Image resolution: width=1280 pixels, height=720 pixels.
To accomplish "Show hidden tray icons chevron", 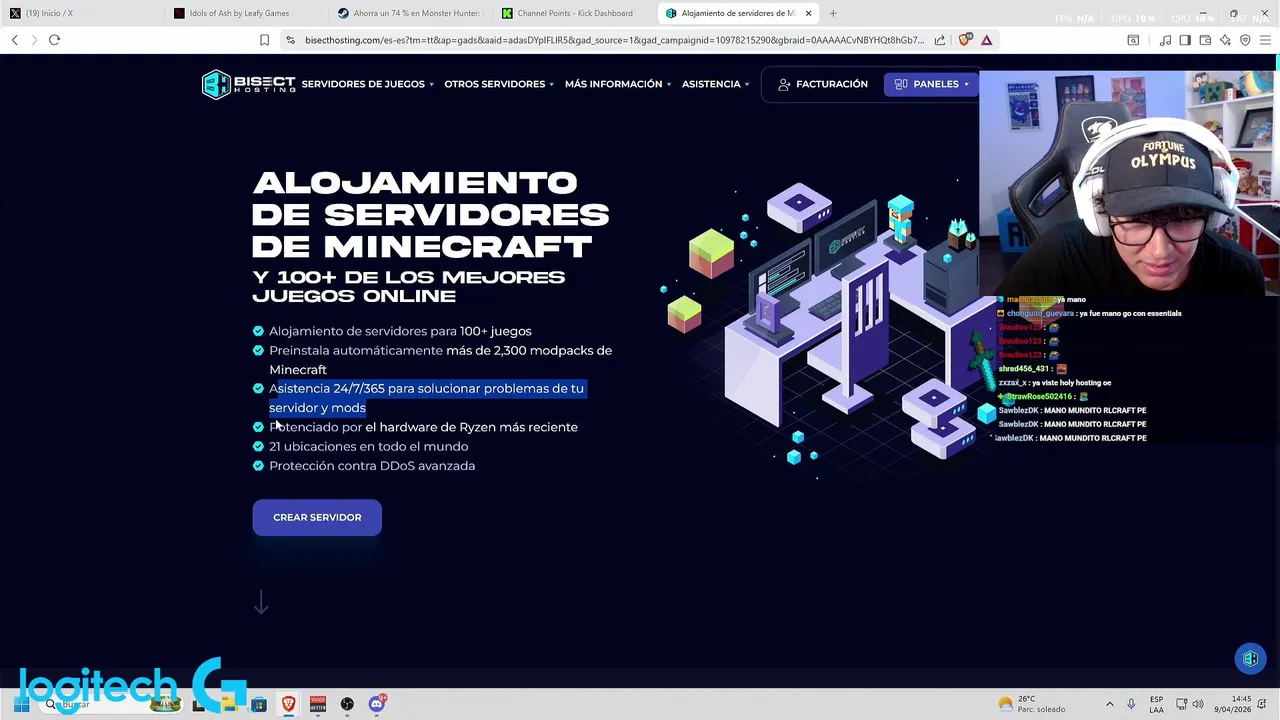I will (1109, 704).
